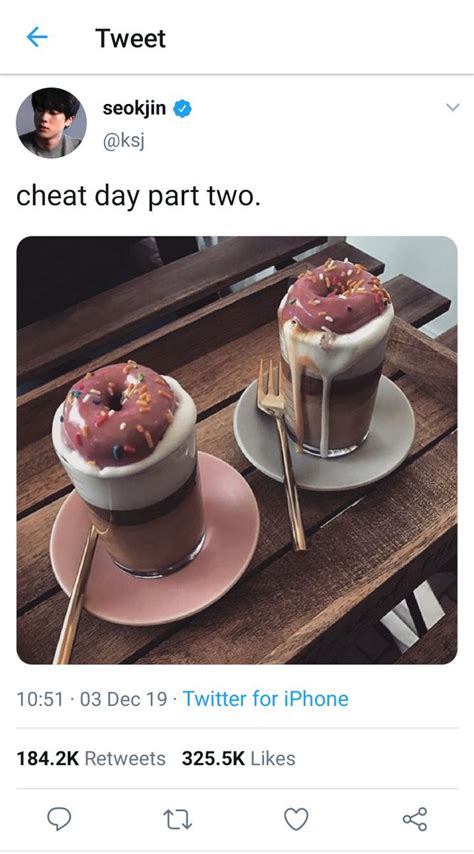Image resolution: width=474 pixels, height=854 pixels.
Task: Tap the retweet arrows icon
Action: pos(178,819)
